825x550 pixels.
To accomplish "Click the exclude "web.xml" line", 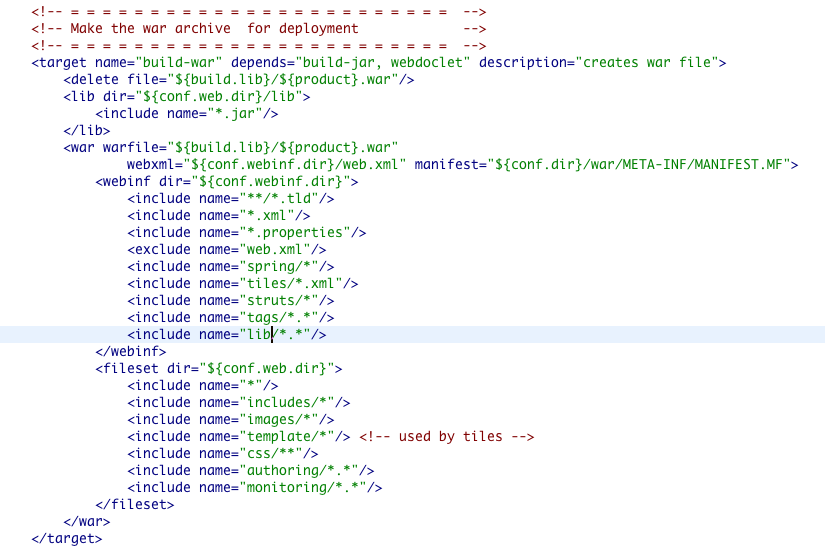I will (x=226, y=249).
